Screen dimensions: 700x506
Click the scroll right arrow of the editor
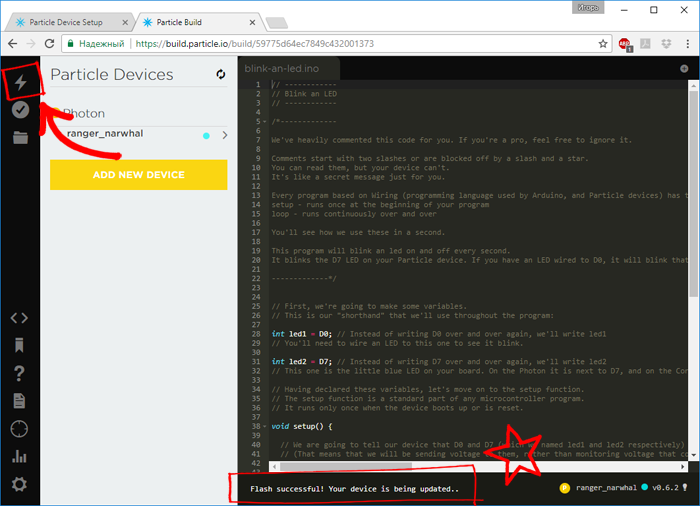[683, 466]
